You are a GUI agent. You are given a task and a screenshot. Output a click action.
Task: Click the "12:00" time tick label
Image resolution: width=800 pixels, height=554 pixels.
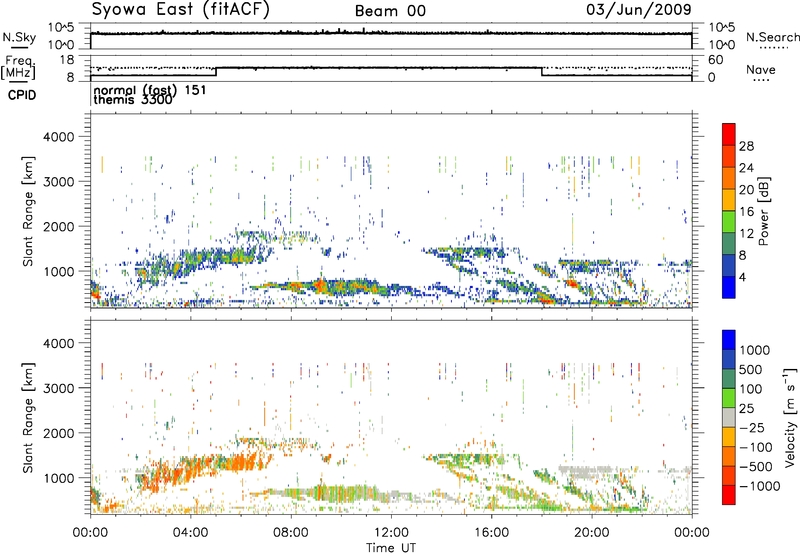click(391, 533)
